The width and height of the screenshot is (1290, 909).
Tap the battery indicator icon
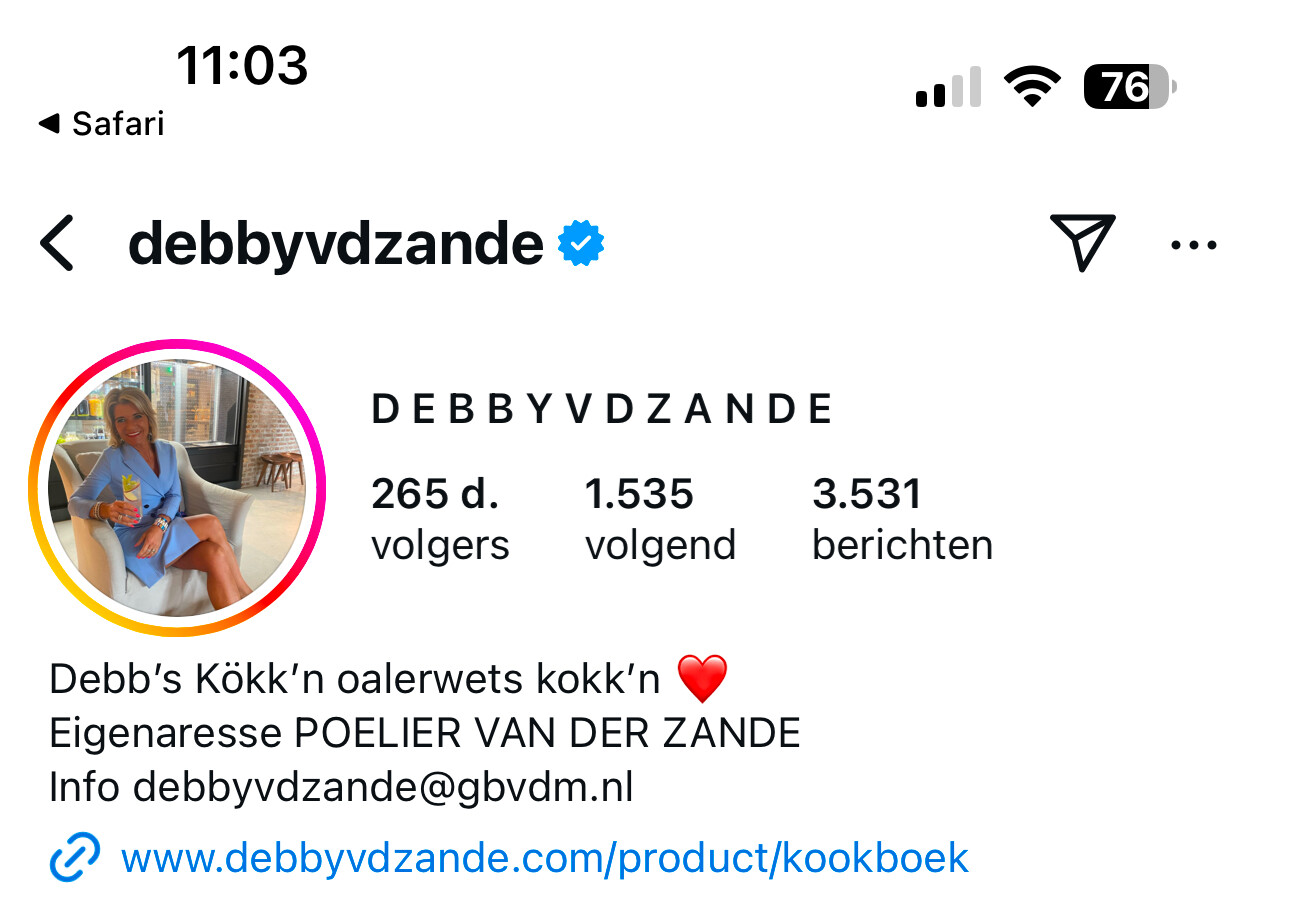[x=1130, y=87]
